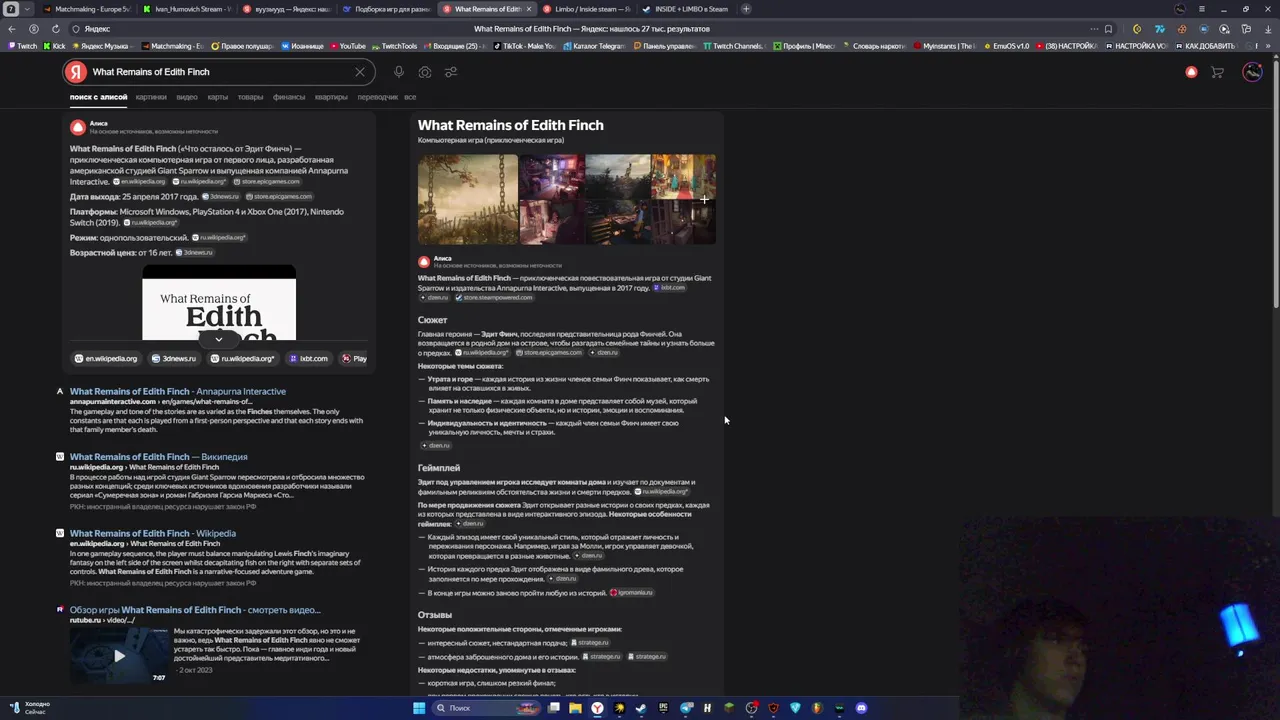1280x720 pixels.
Task: Open a new browser tab with plus button
Action: click(747, 9)
